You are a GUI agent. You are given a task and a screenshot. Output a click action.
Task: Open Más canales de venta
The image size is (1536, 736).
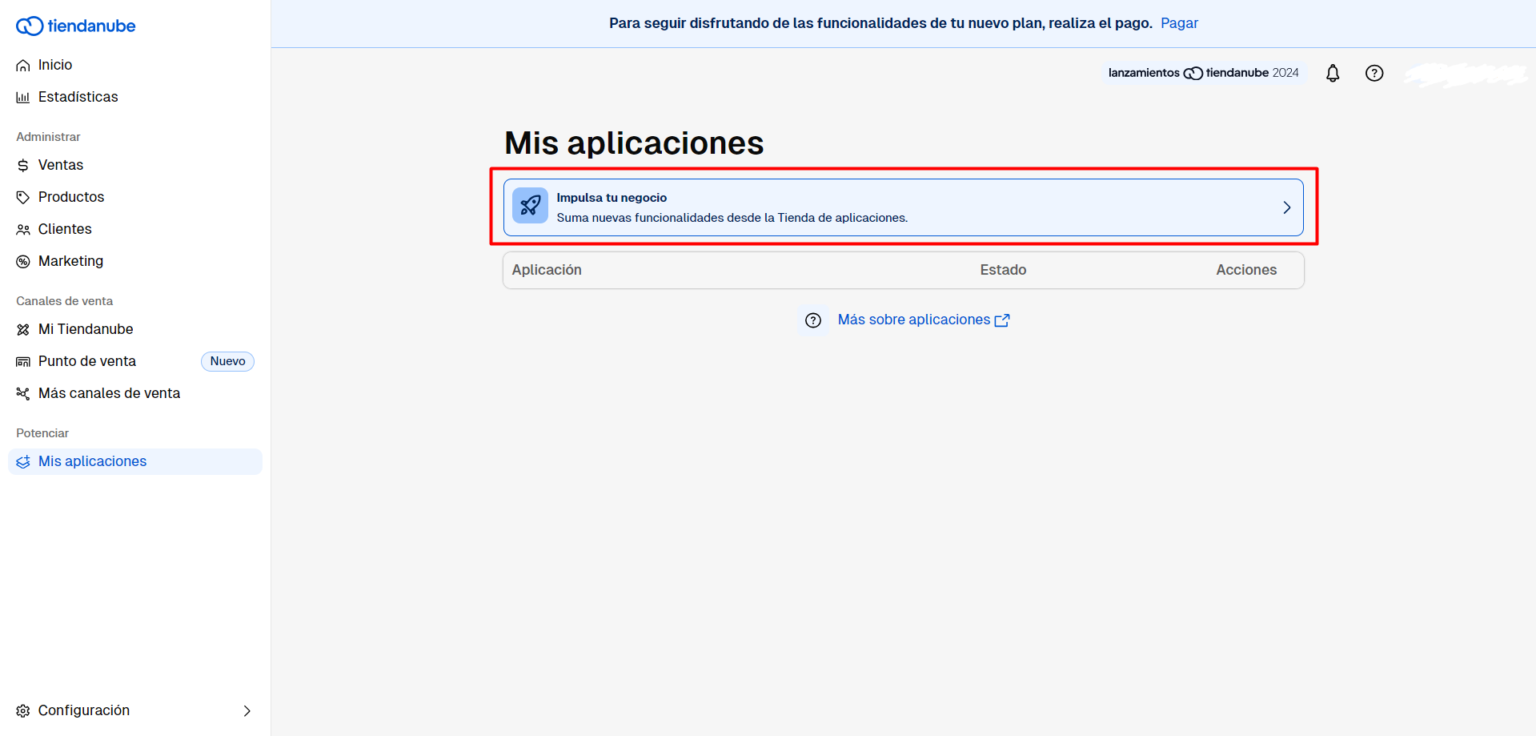click(x=109, y=392)
